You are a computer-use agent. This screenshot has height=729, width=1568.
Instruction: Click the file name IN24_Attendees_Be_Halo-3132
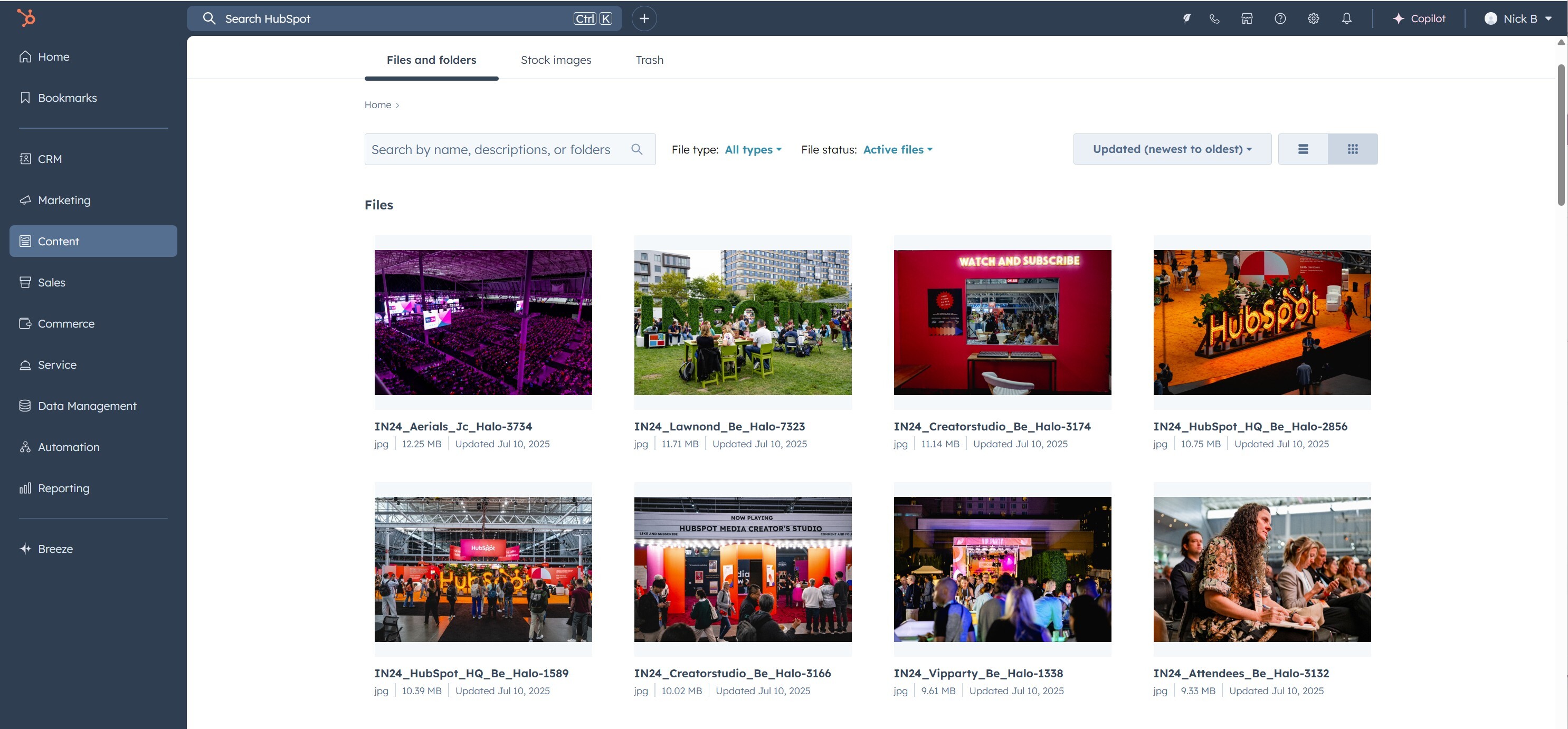tap(1241, 673)
